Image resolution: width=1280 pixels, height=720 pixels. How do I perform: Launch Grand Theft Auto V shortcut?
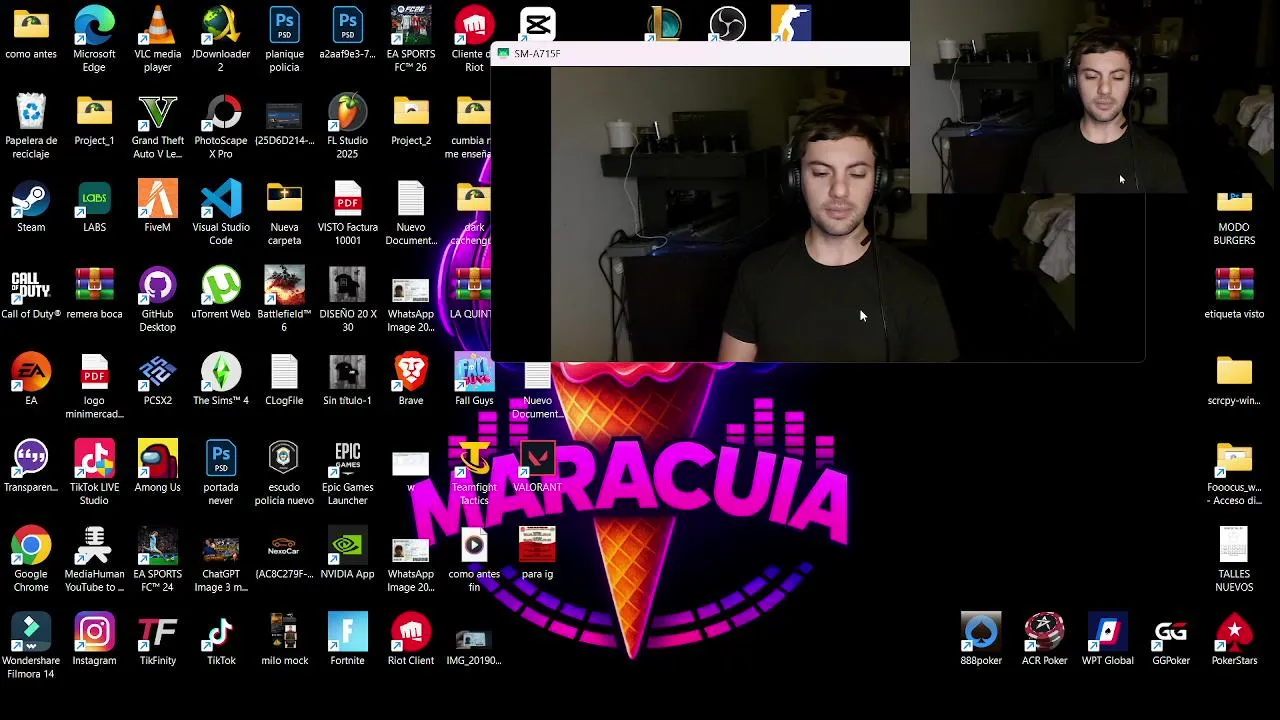click(x=158, y=125)
